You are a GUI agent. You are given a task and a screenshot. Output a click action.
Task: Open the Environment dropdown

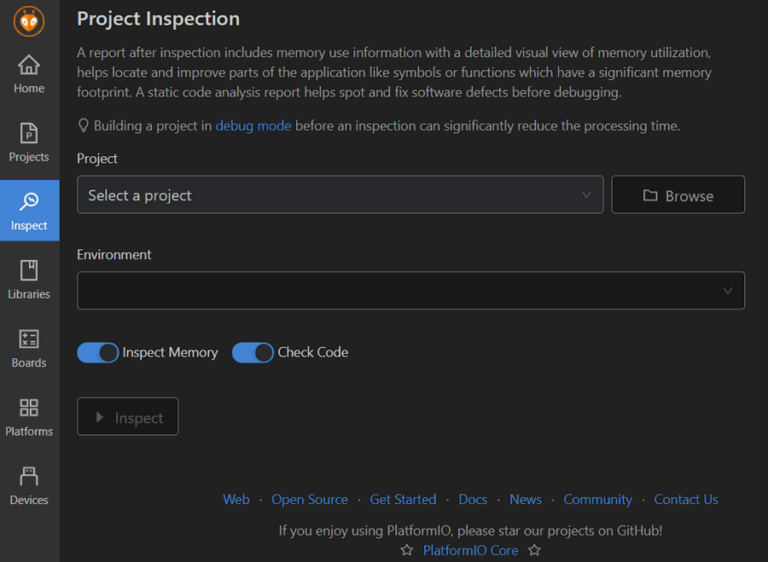[410, 291]
